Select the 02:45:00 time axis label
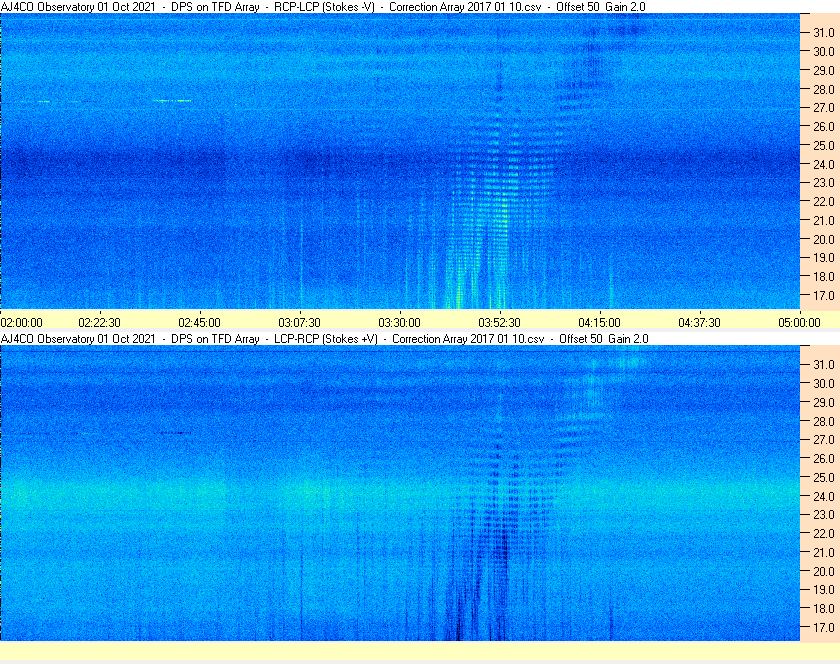The image size is (840, 664). [199, 323]
